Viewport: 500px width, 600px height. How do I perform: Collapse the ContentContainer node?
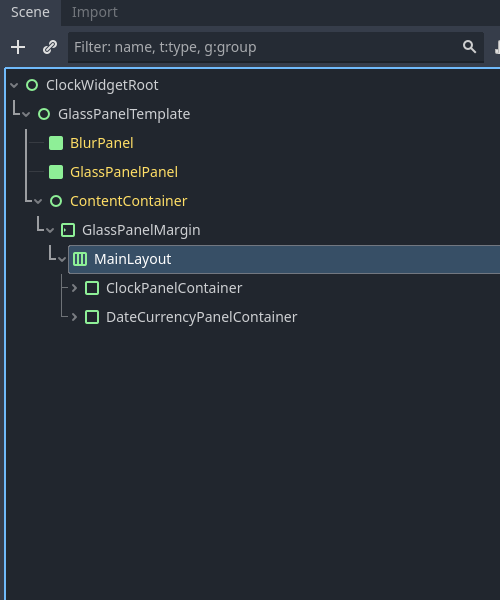pyautogui.click(x=38, y=201)
